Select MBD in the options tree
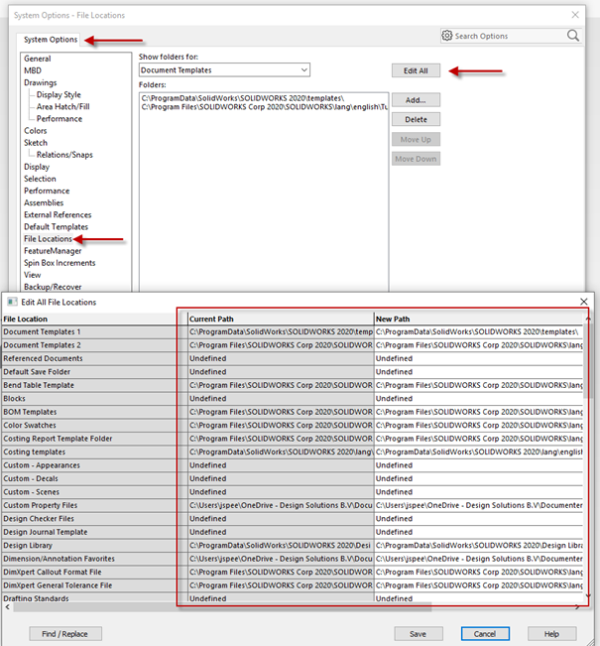The image size is (600, 646). click(x=33, y=70)
